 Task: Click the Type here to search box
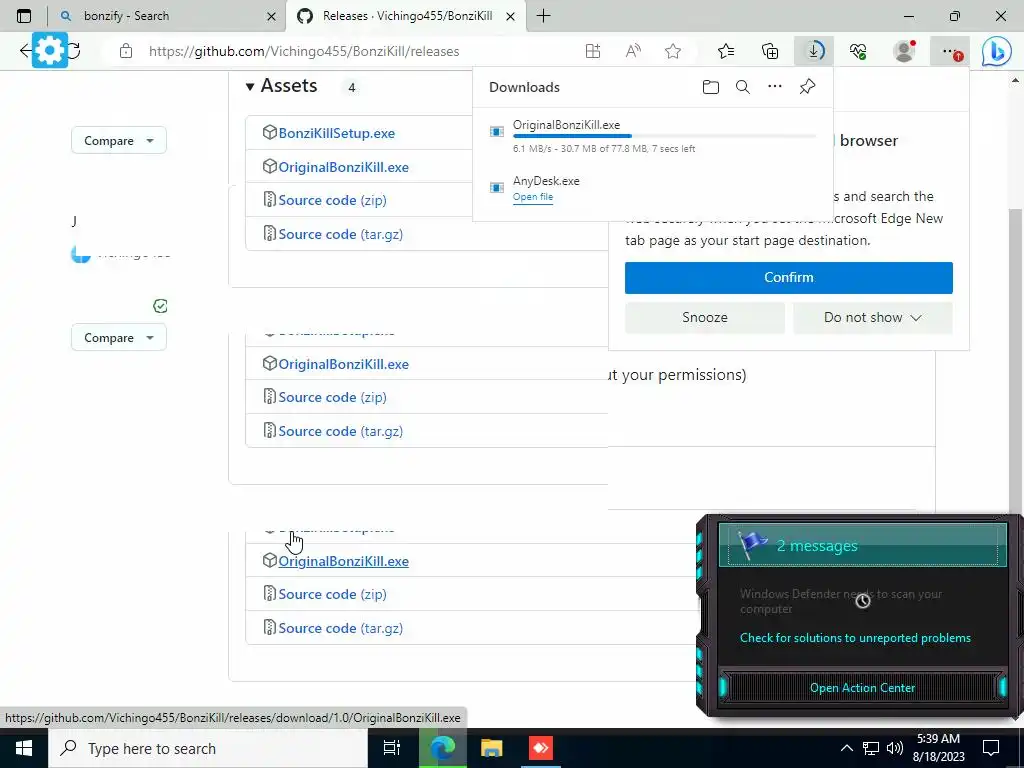pyautogui.click(x=208, y=748)
